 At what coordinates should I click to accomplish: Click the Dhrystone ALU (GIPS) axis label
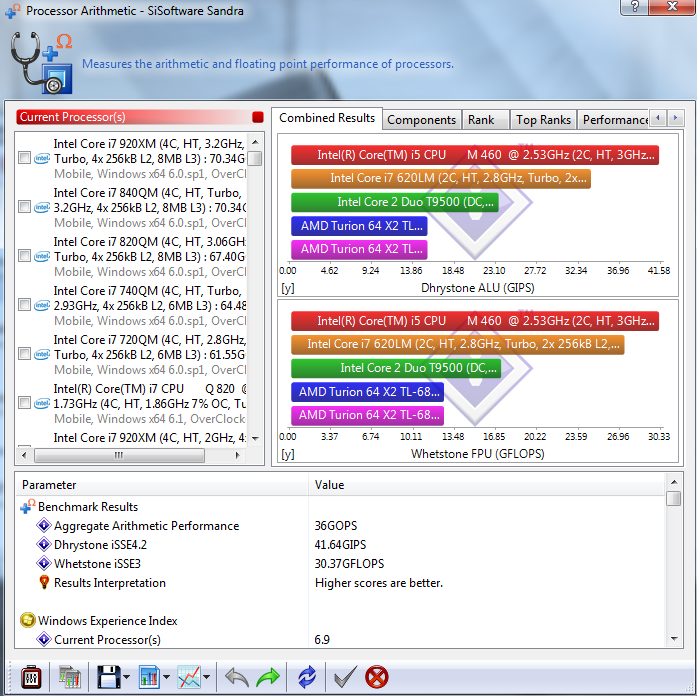[477, 288]
